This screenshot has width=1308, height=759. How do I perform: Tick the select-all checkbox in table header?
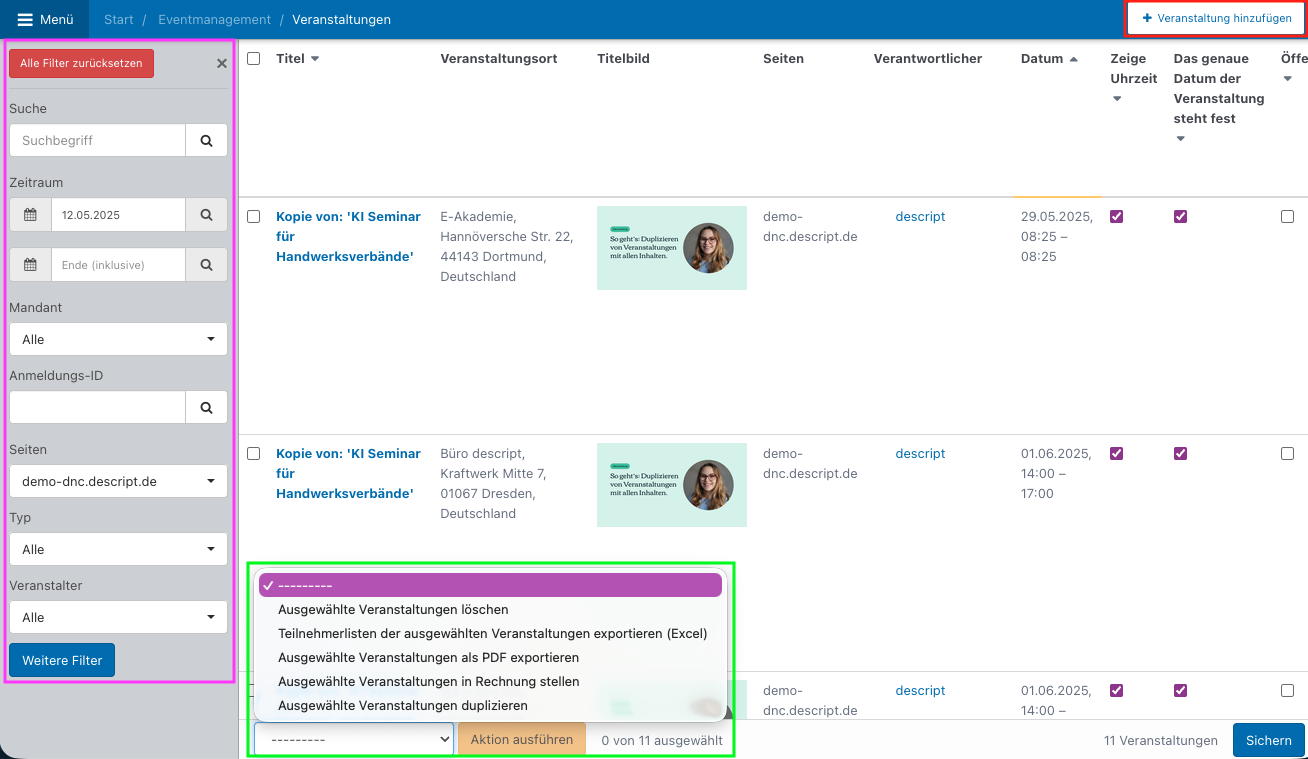(254, 59)
